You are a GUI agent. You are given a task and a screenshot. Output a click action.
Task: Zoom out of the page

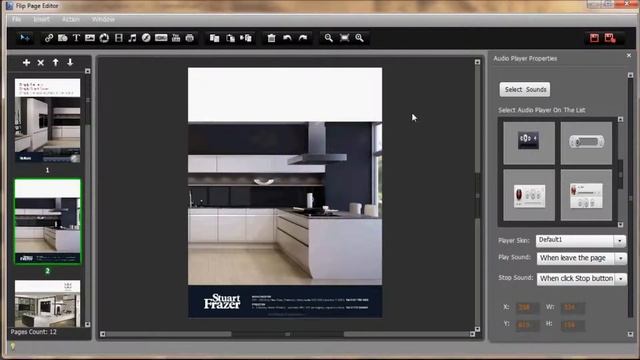pos(329,38)
